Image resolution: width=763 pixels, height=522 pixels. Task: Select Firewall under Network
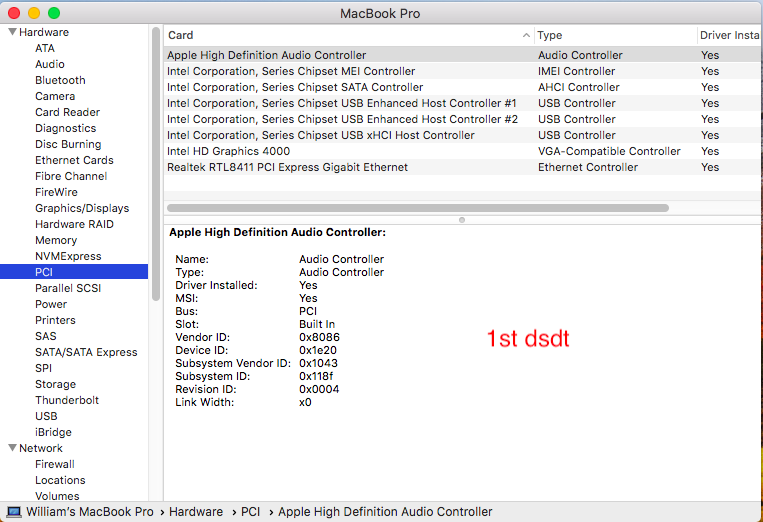(55, 464)
